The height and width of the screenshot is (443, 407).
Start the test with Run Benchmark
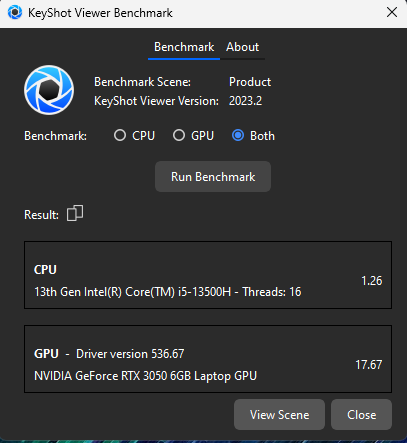click(213, 177)
